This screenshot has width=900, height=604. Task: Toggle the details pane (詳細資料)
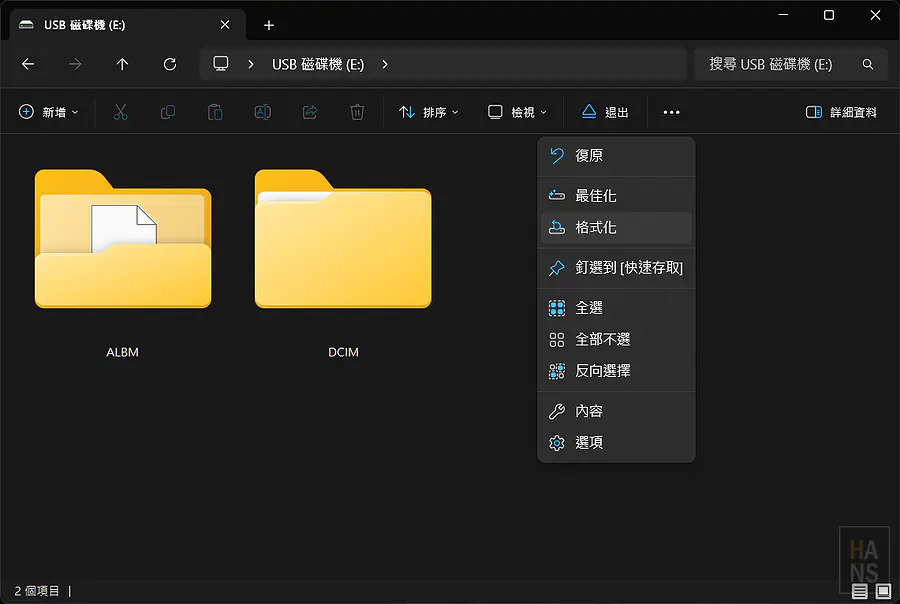tap(841, 112)
